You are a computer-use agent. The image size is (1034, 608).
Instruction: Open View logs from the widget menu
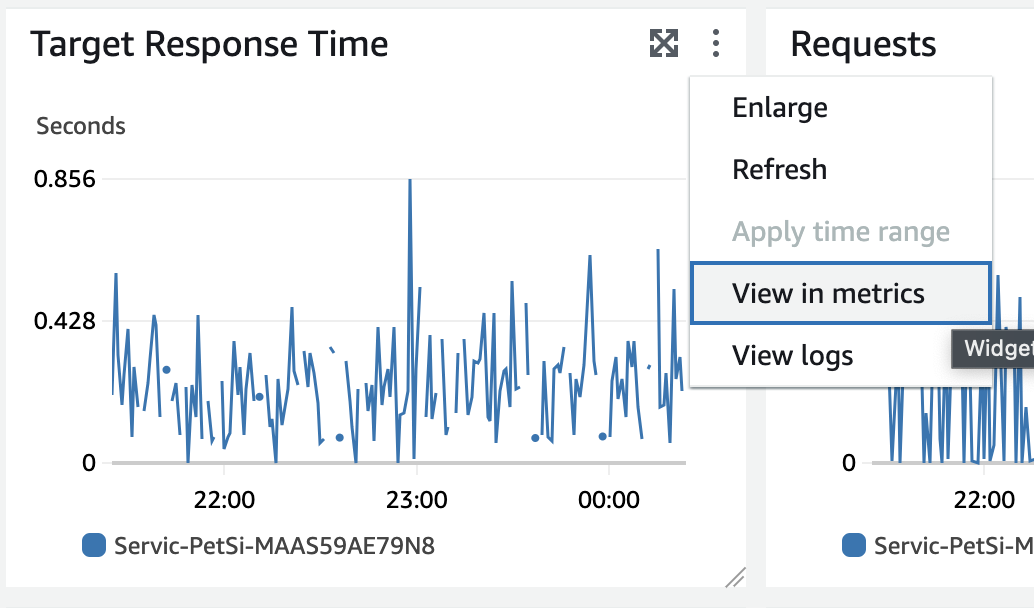point(792,355)
